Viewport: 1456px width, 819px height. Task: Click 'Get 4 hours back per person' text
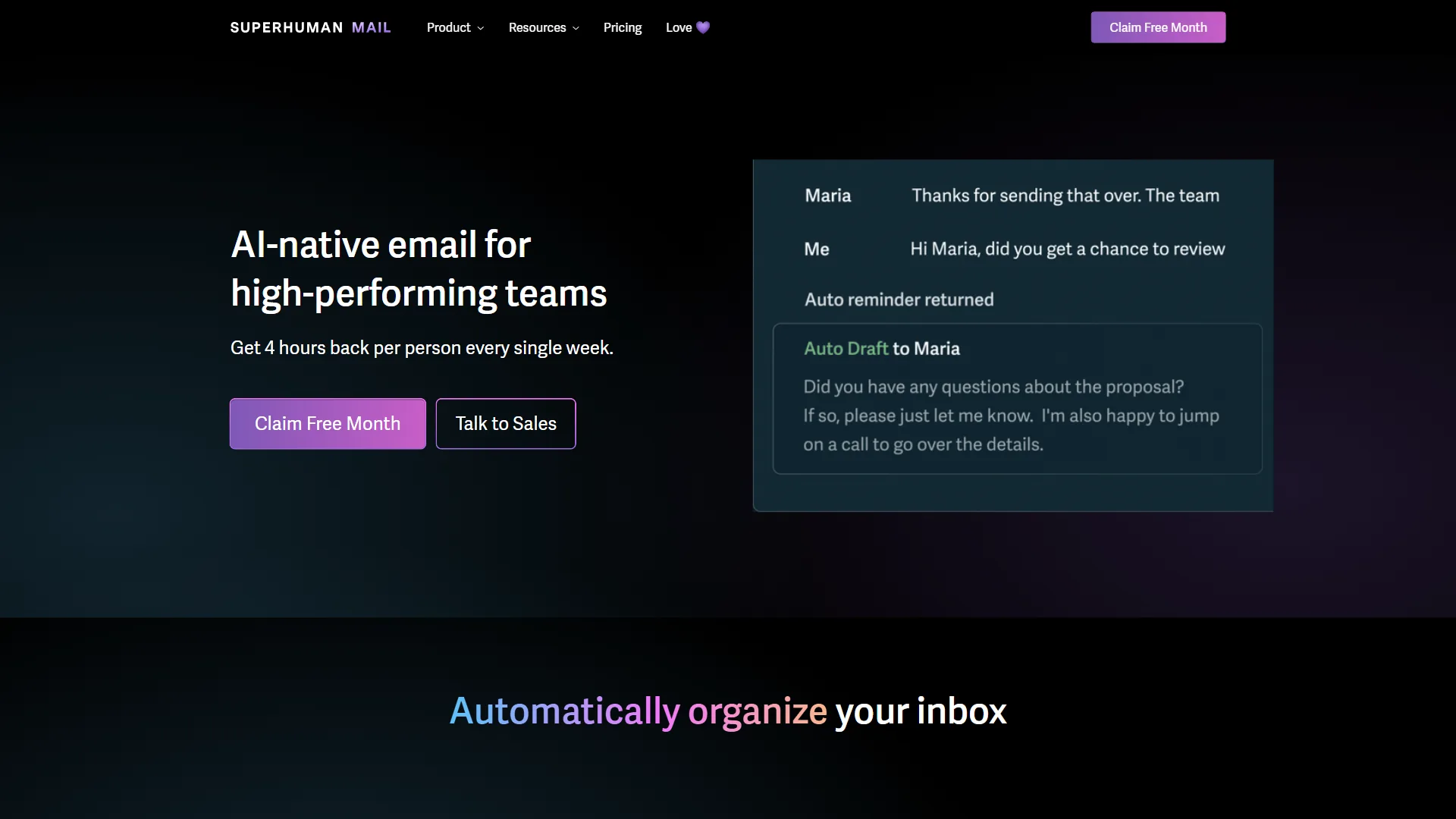tap(422, 348)
